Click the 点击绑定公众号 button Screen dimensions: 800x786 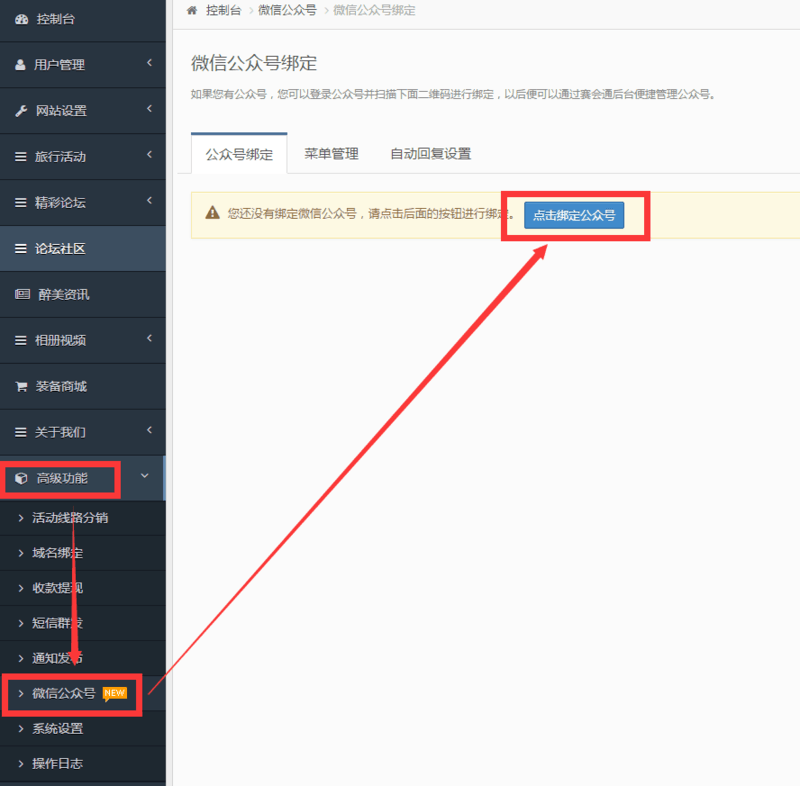tap(575, 214)
